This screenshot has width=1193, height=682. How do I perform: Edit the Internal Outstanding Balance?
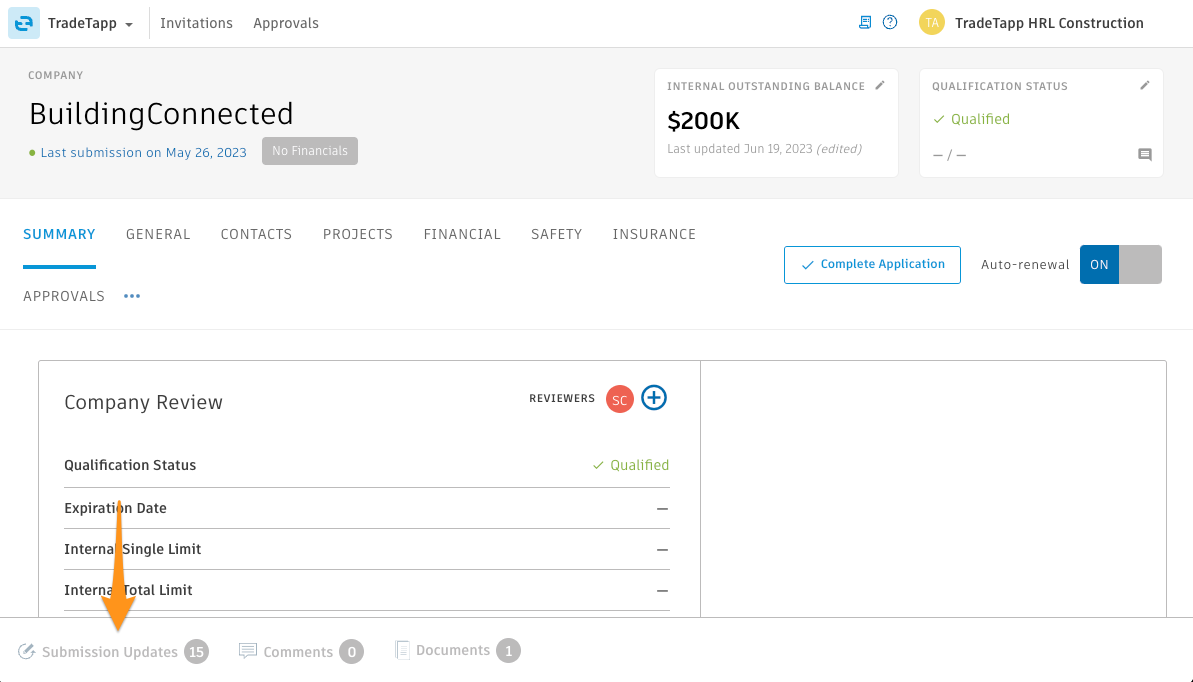(x=880, y=85)
